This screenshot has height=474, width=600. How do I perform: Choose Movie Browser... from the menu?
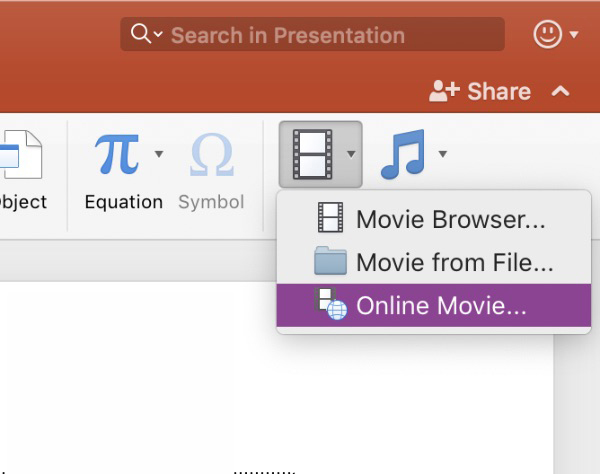pyautogui.click(x=450, y=220)
